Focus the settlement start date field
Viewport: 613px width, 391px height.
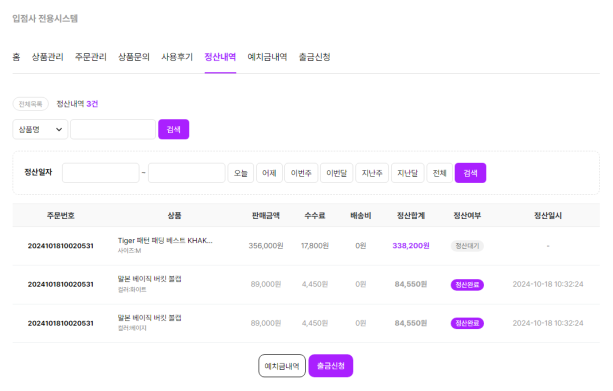pyautogui.click(x=101, y=173)
